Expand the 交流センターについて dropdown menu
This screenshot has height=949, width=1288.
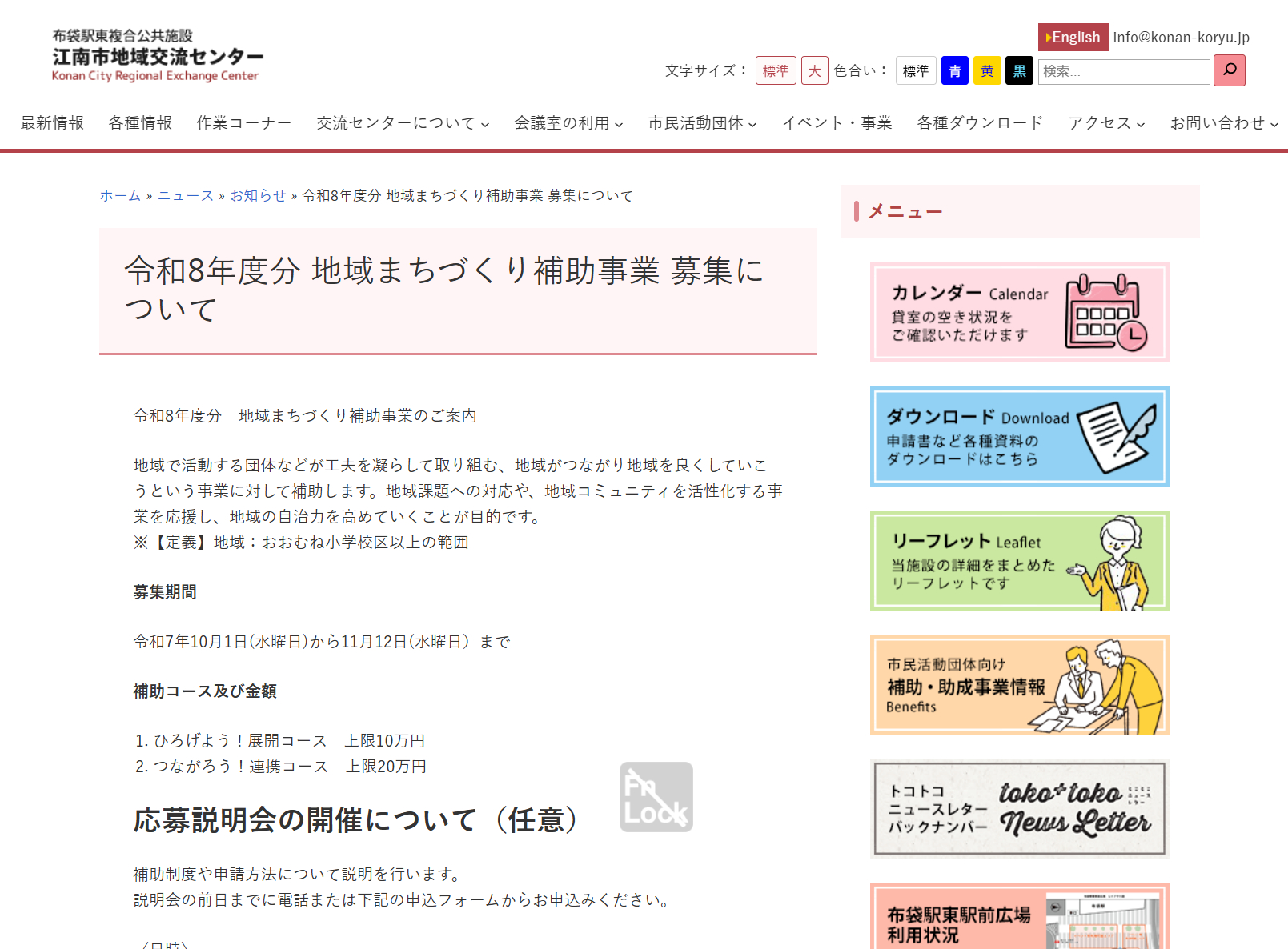point(403,123)
